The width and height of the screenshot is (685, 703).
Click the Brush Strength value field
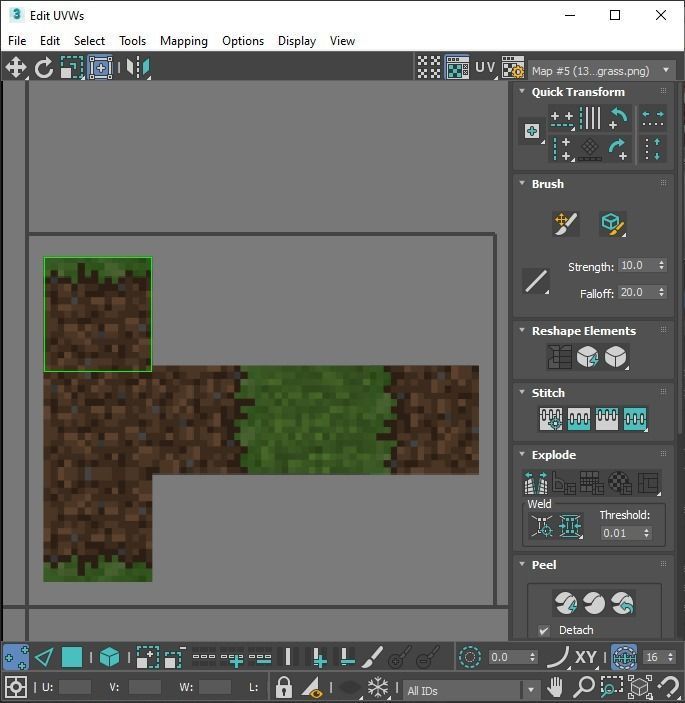(x=637, y=265)
